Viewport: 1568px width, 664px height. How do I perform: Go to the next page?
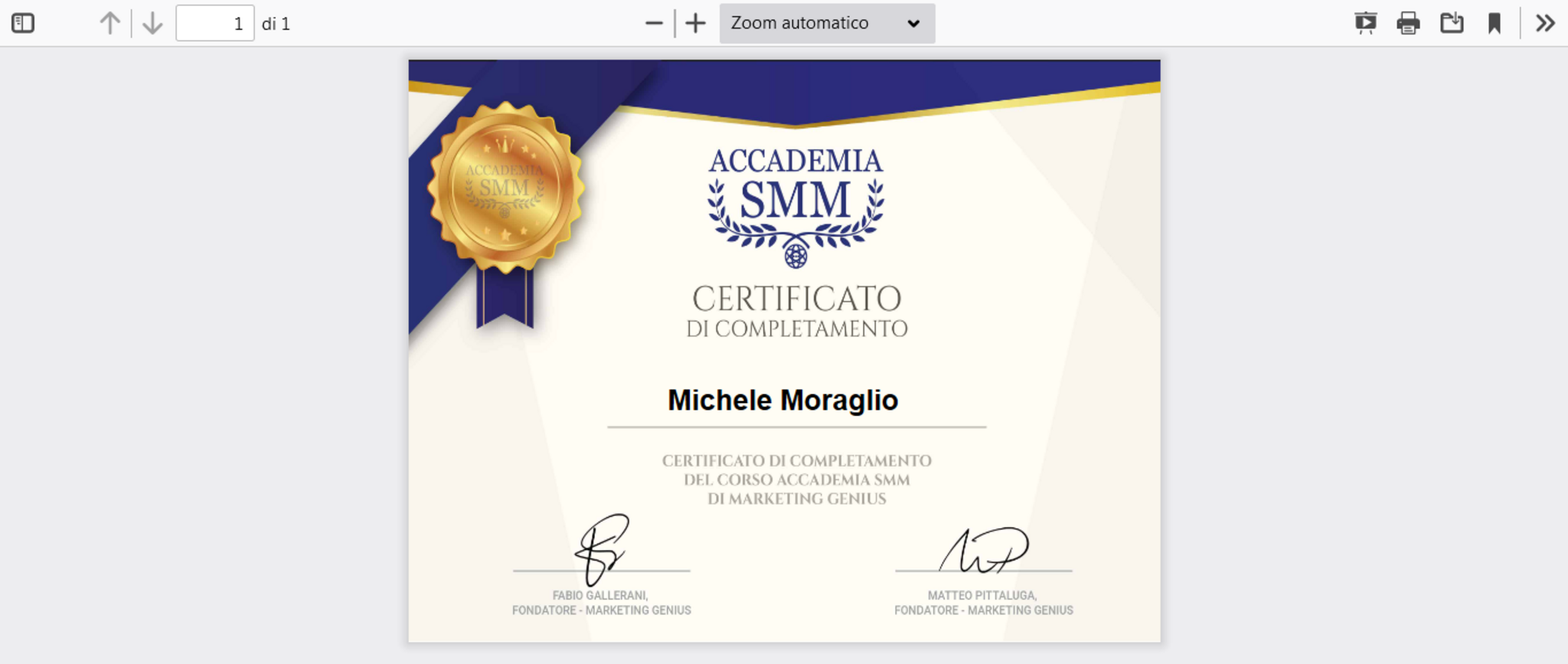pos(152,23)
